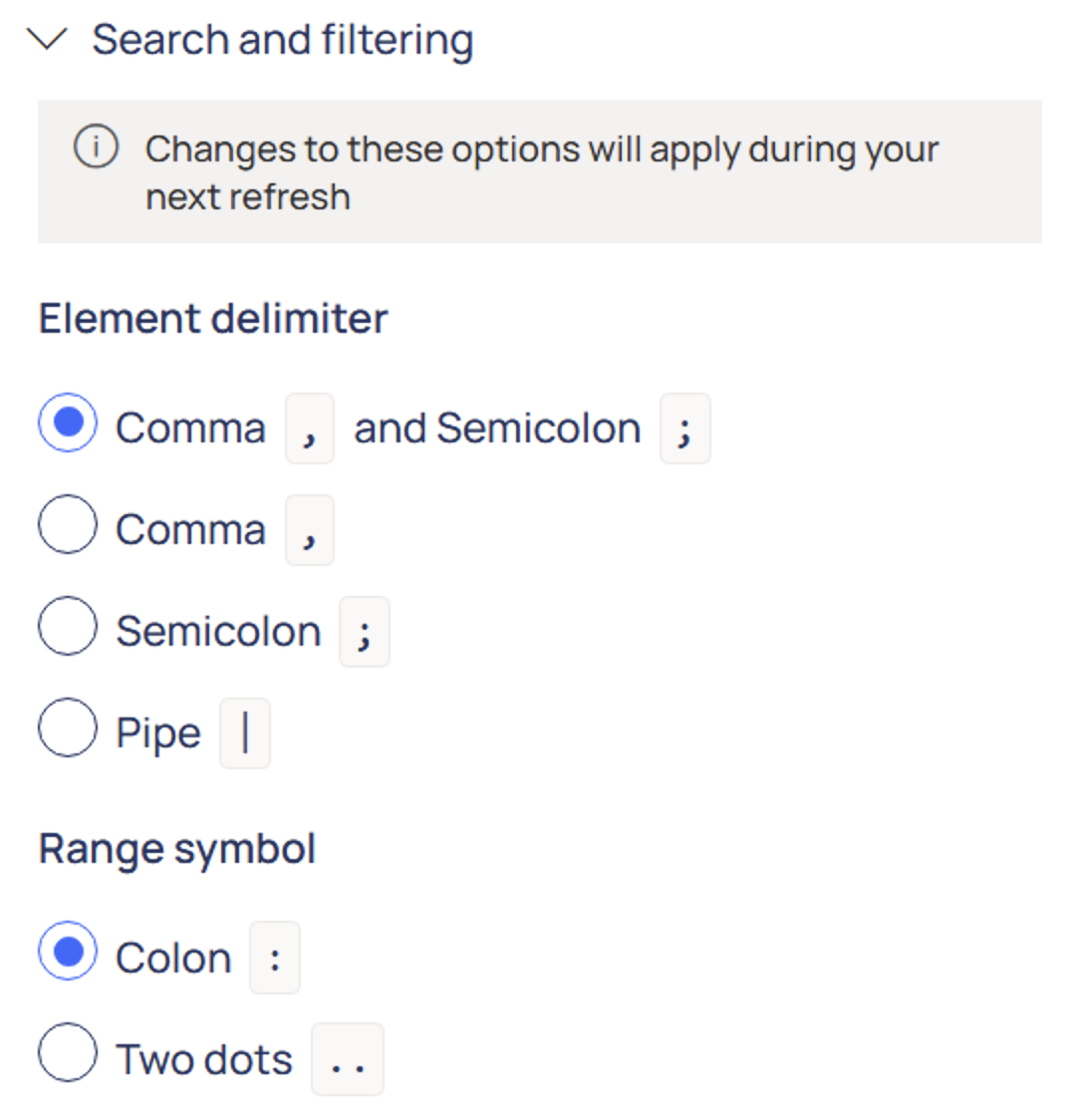Click the comma badge of the Comma option
This screenshot has height=1120, width=1082.
310,530
